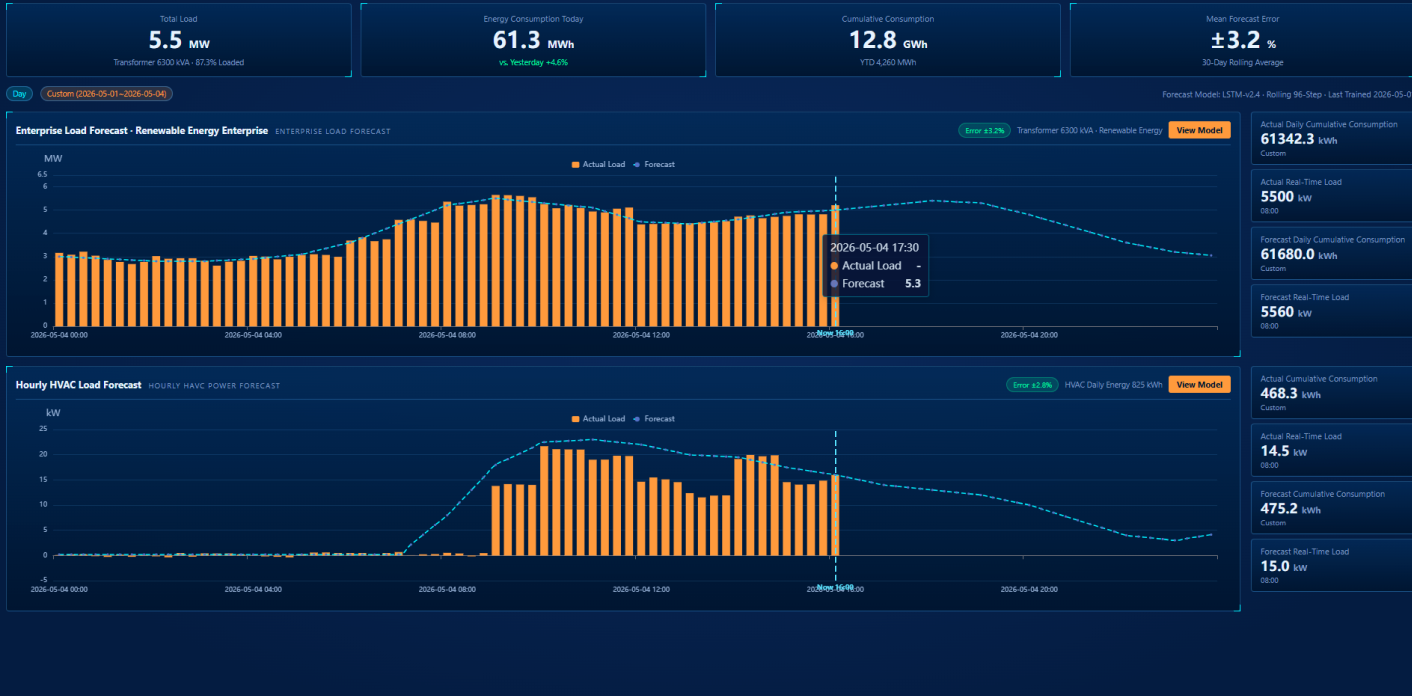Click the 2026-05-04 08:00 axis label in Enterprise chart
Viewport: 1412px width, 696px height.
(x=447, y=335)
